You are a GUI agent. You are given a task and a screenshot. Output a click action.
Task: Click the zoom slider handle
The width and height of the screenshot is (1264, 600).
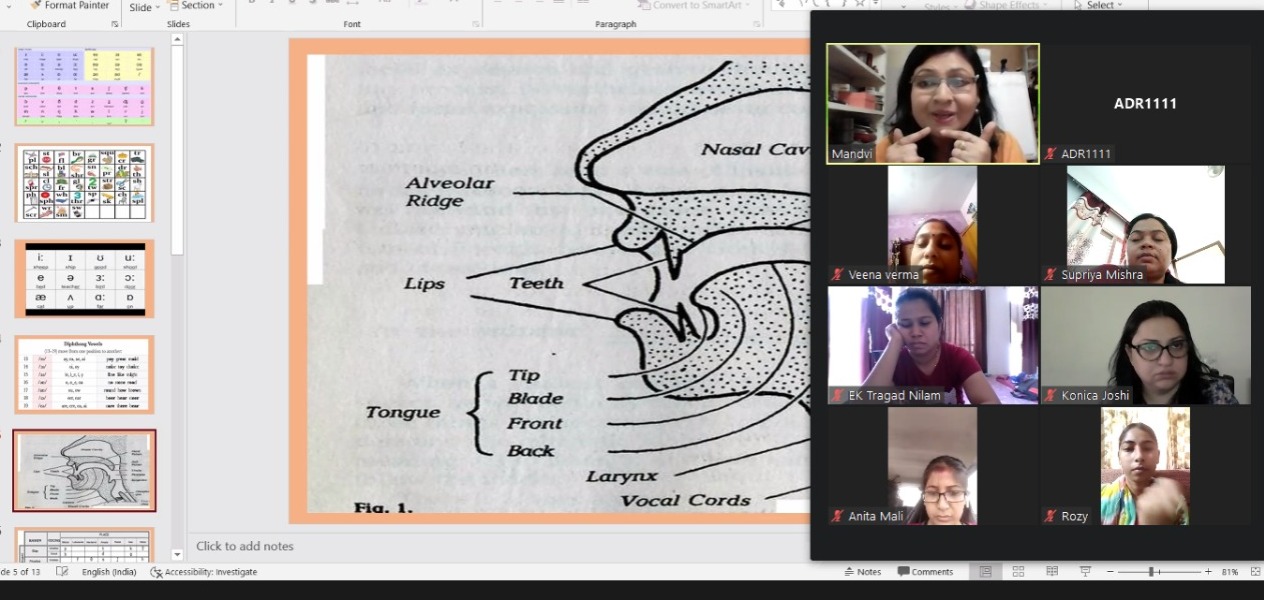point(1152,572)
